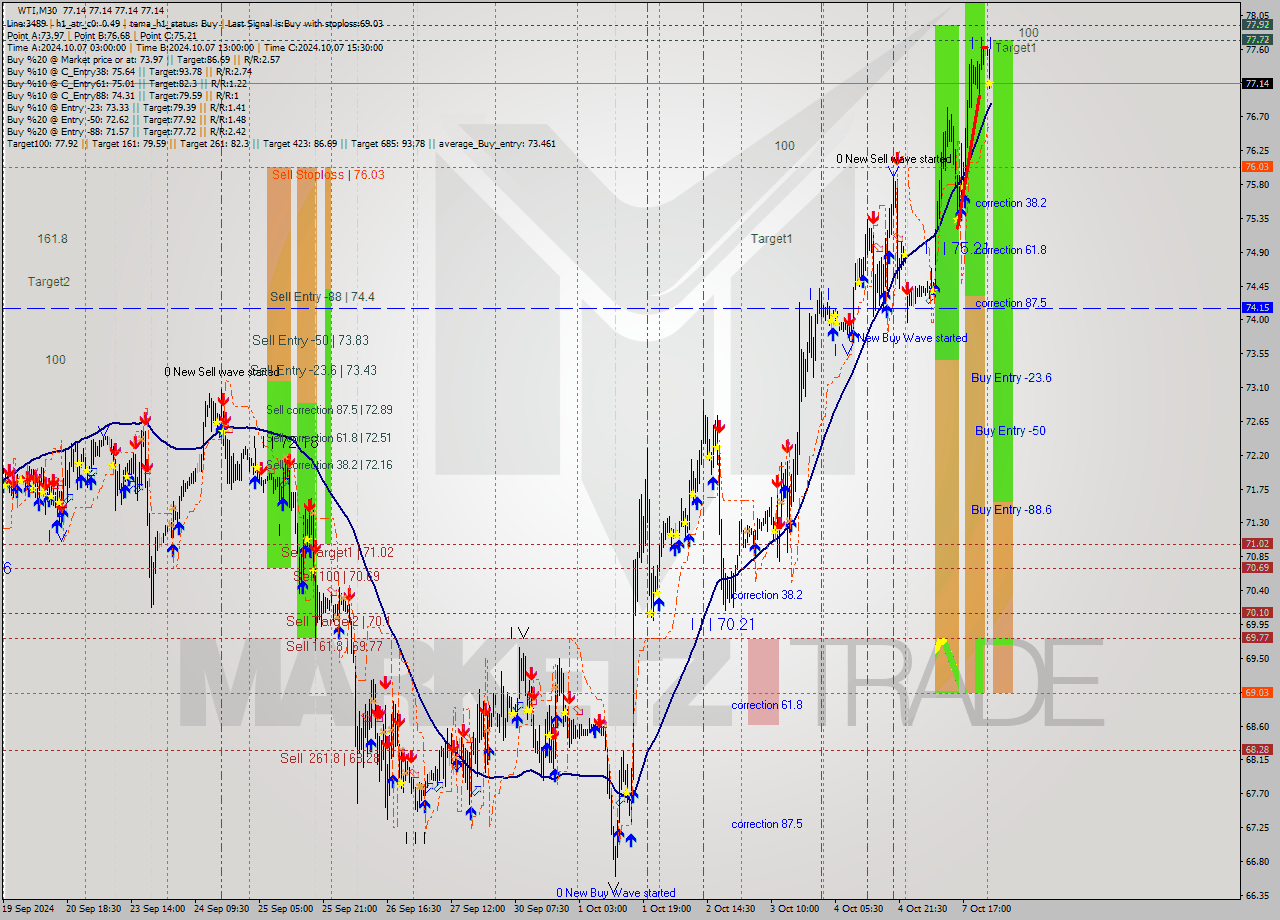Click the 'Target2' label
This screenshot has height=920, width=1280.
tap(49, 282)
